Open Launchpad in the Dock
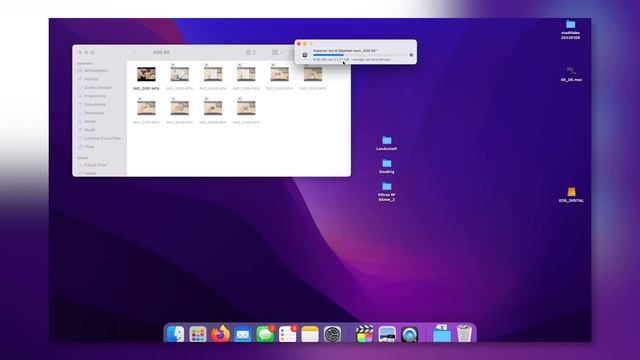Screen dimensions: 640x360 pyautogui.click(x=198, y=334)
